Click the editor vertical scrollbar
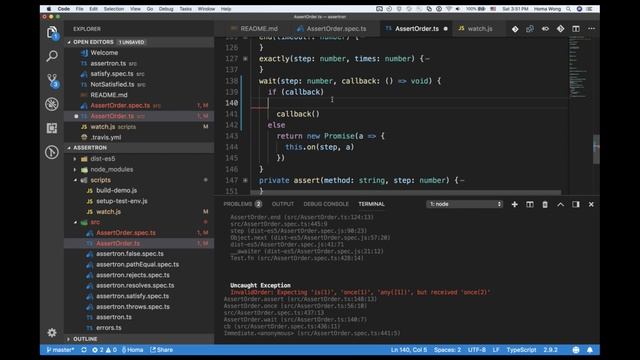 596,149
